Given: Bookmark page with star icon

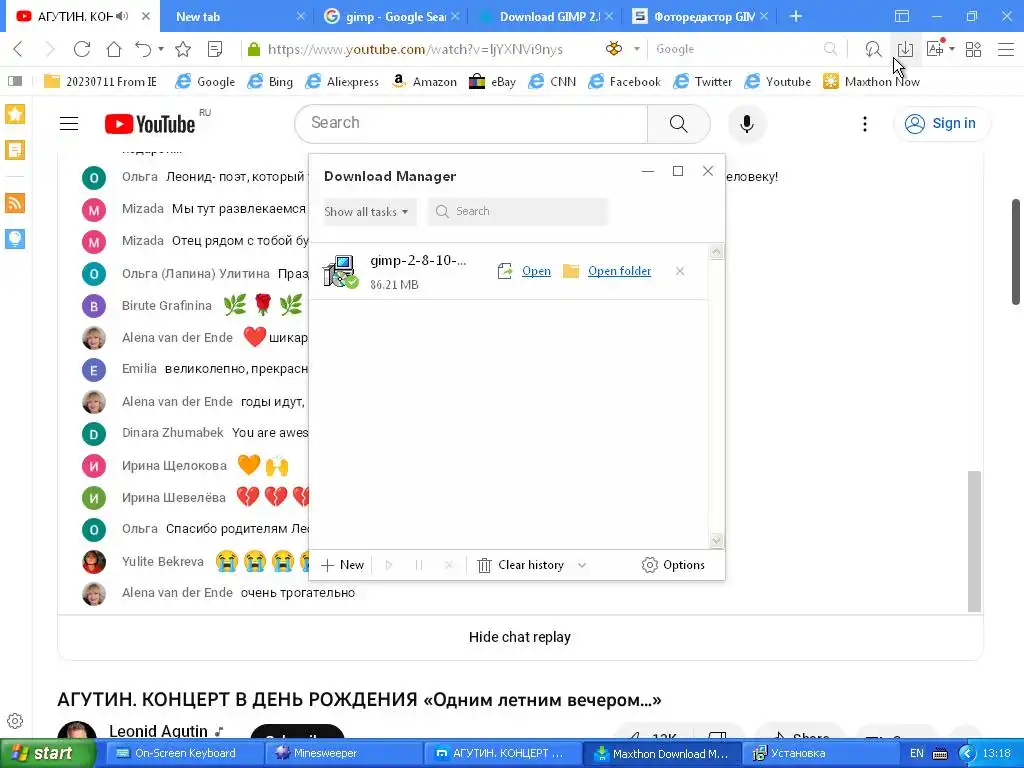Looking at the screenshot, I should (184, 49).
